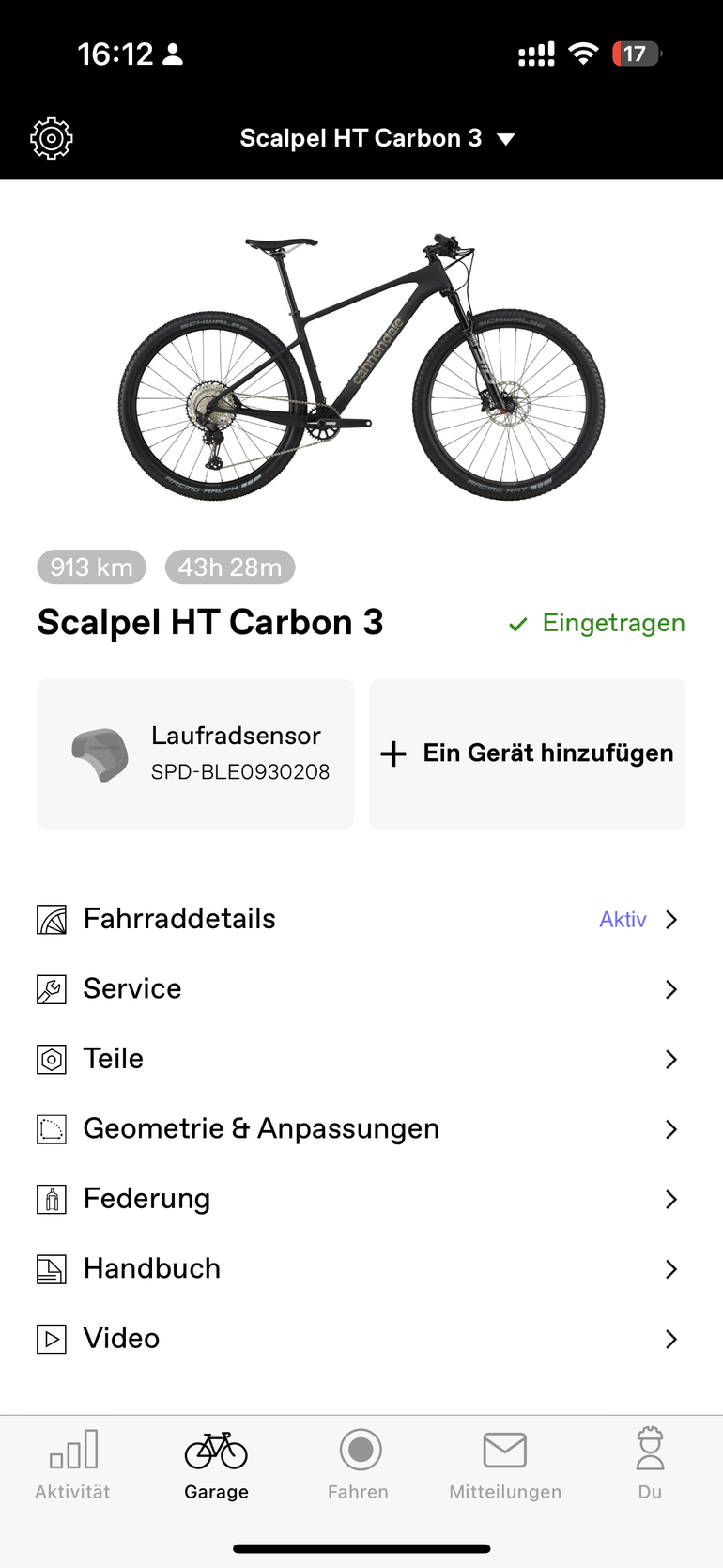The height and width of the screenshot is (1568, 723).
Task: Tap the Fahrraddetails frame icon
Action: [x=52, y=919]
